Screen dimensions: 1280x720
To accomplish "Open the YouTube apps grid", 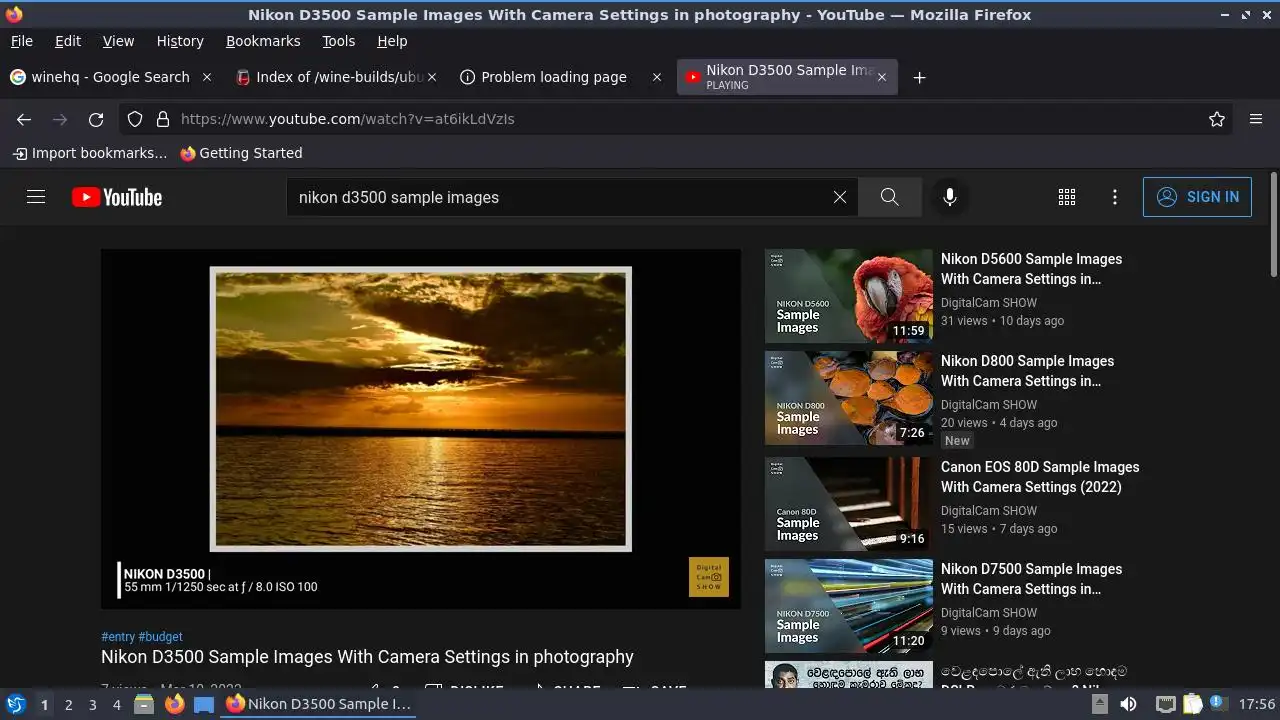I will point(1067,197).
